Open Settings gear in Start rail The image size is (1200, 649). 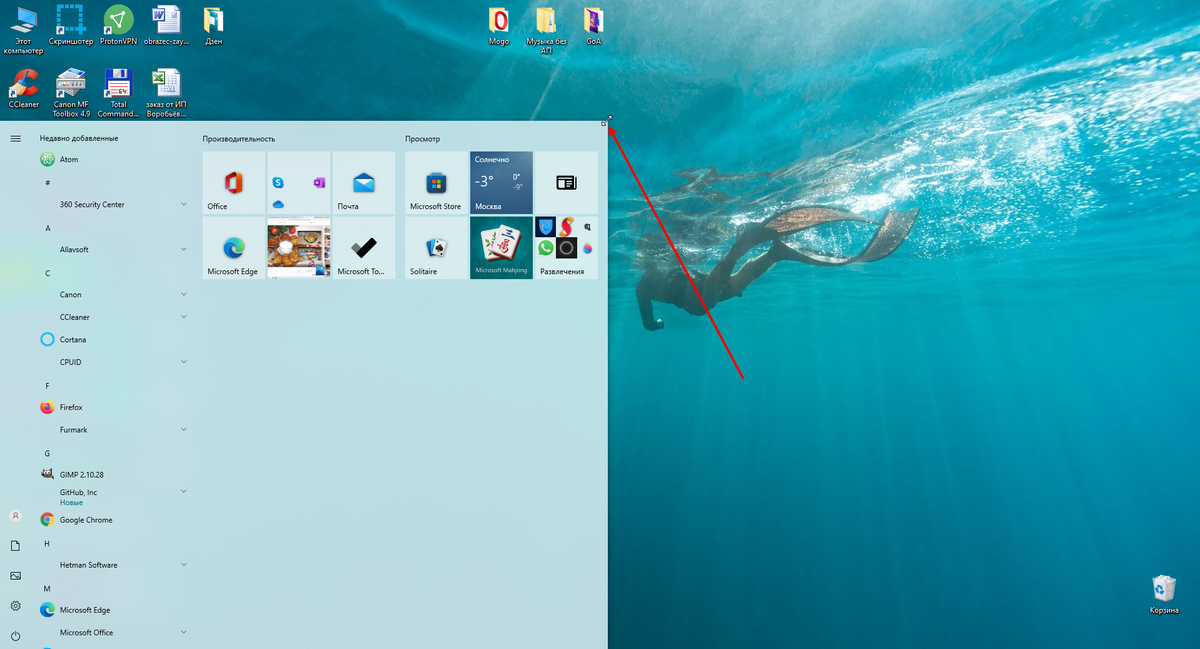pos(15,606)
